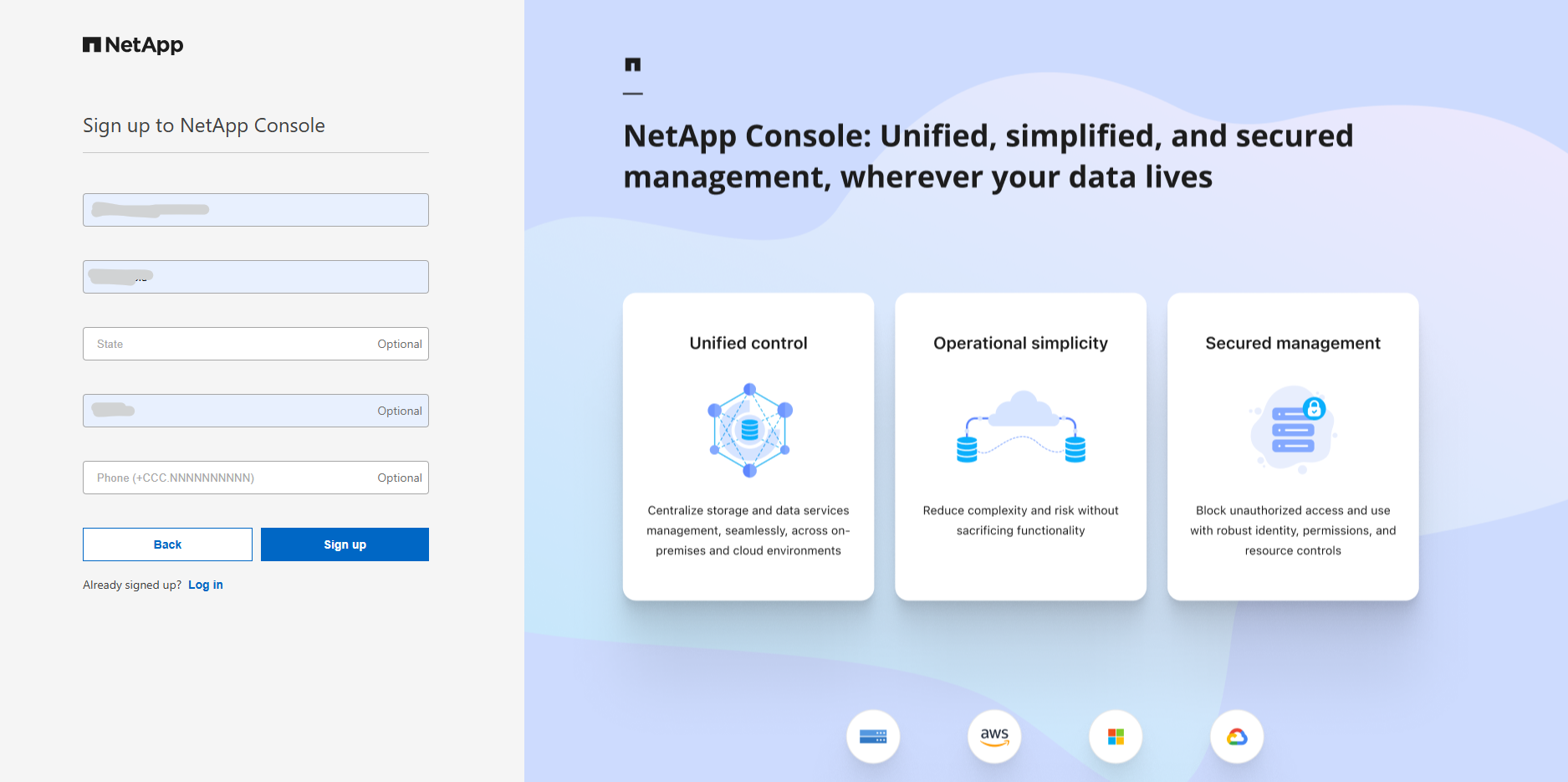
Task: Click the small NetApp mark above the headline
Action: pyautogui.click(x=633, y=64)
